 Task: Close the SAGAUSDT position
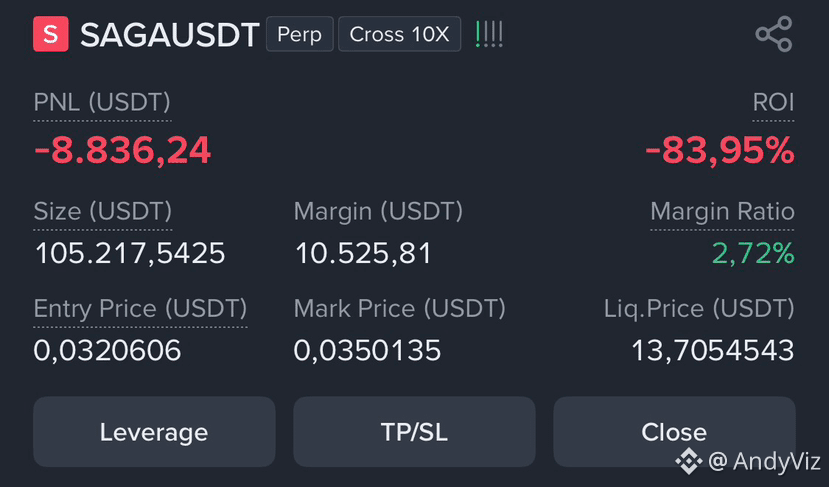click(x=674, y=432)
